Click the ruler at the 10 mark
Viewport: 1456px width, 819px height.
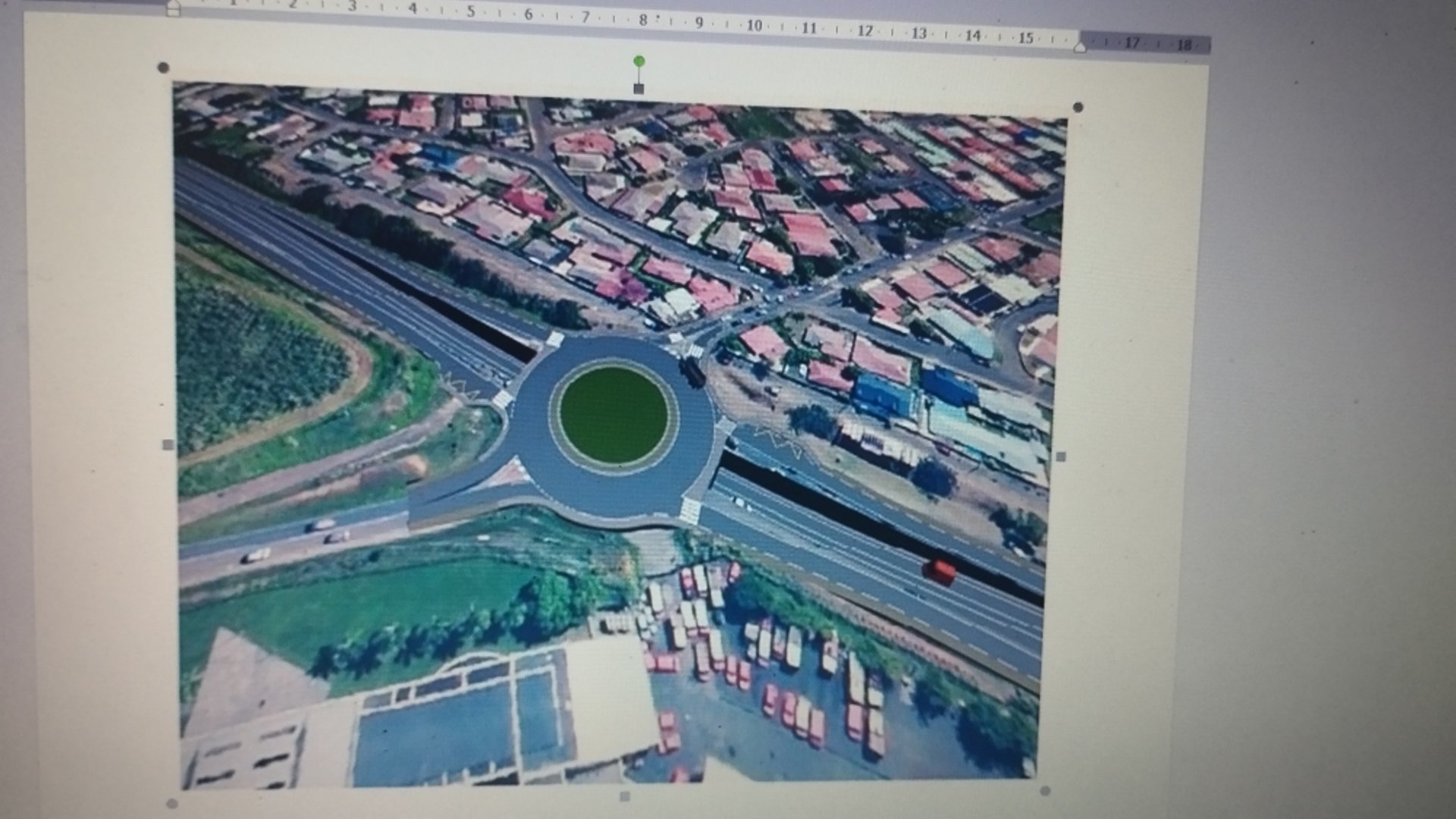tap(754, 25)
